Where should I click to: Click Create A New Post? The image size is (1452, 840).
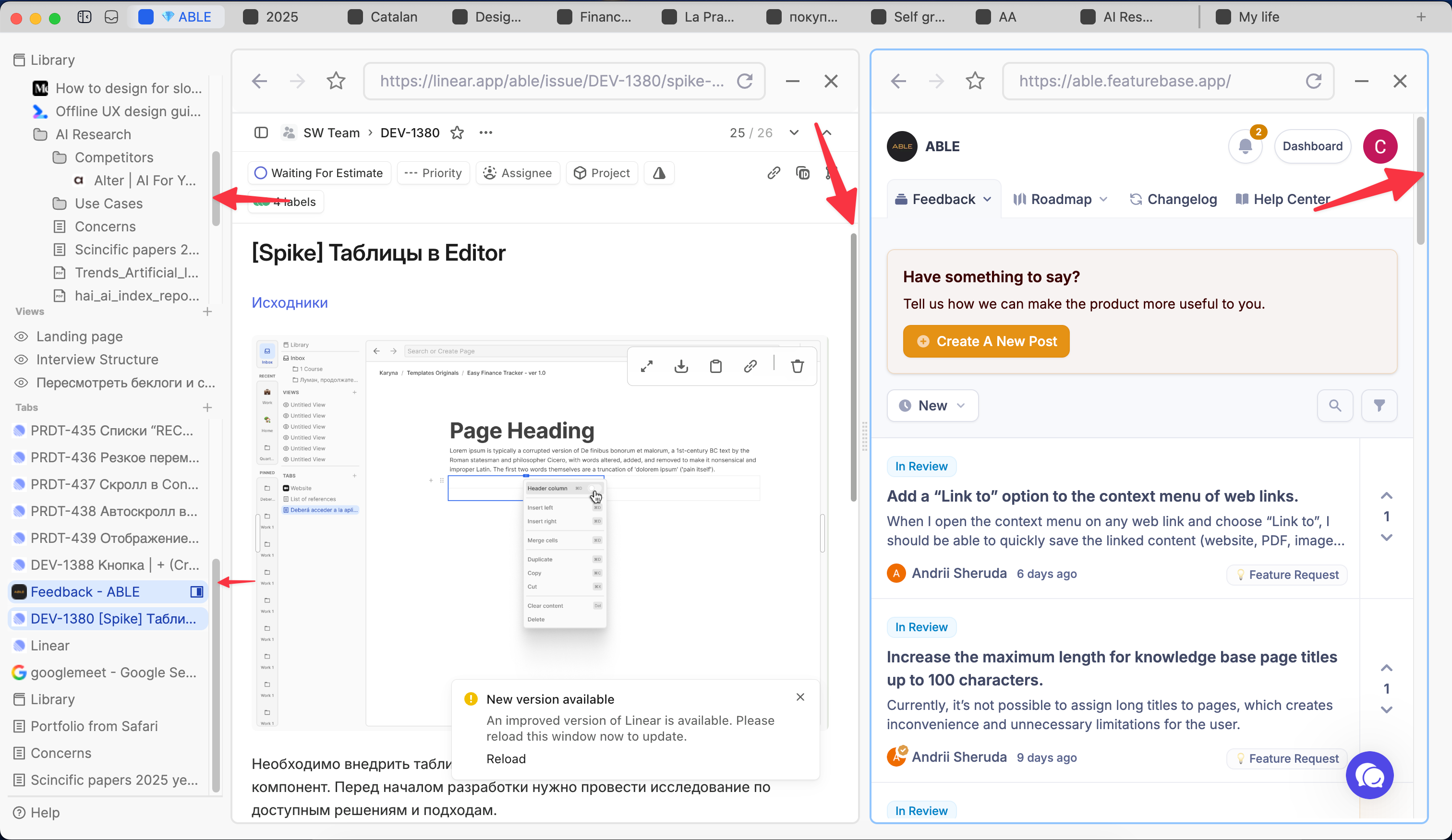[x=986, y=342]
